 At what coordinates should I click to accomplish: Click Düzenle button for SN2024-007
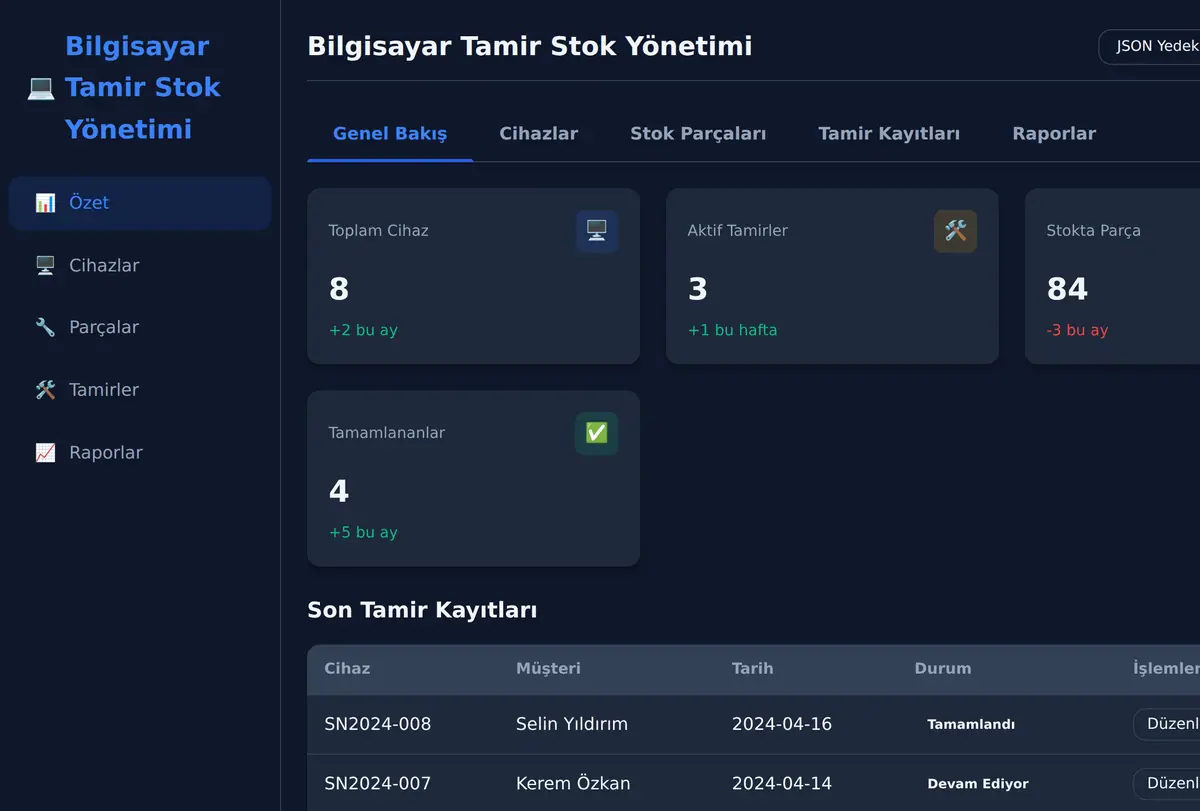(1167, 783)
